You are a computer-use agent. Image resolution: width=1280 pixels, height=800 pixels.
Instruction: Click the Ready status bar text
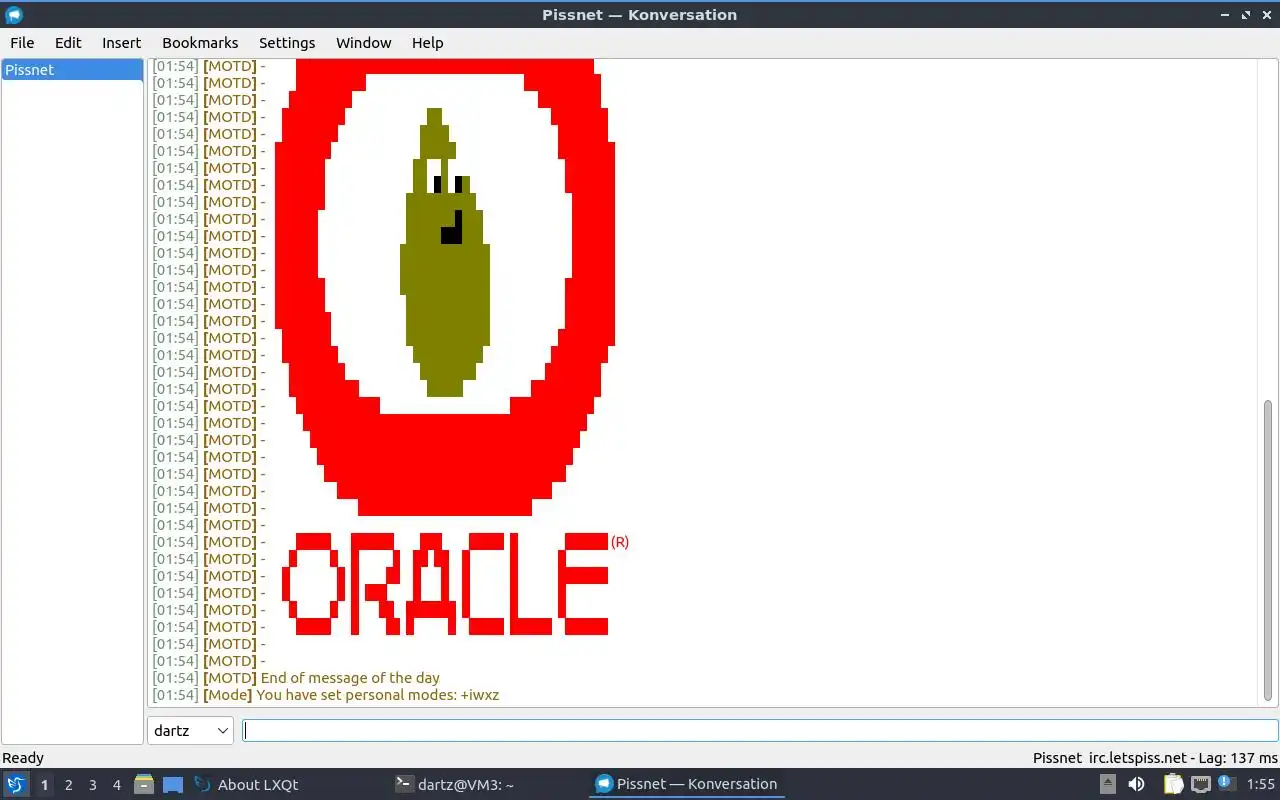coord(23,758)
